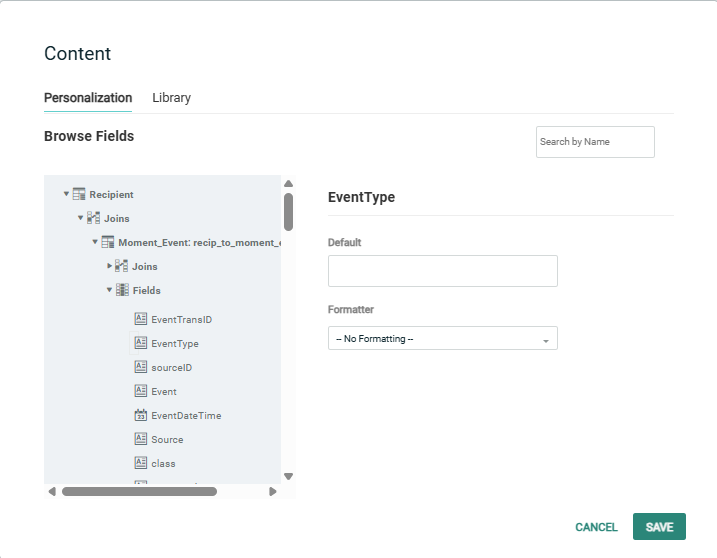Image resolution: width=717 pixels, height=558 pixels.
Task: Click the class field icon
Action: (141, 464)
